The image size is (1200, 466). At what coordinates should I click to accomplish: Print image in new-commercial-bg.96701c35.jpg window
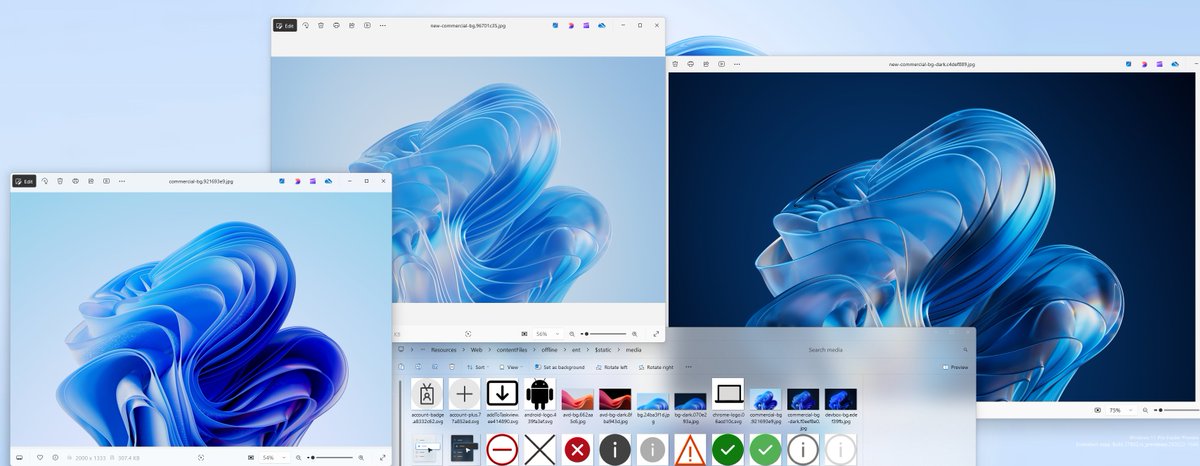[x=336, y=25]
